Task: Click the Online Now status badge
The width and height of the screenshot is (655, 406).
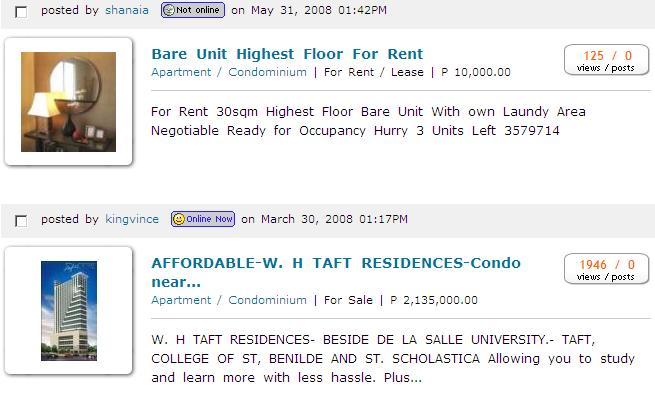Action: click(x=203, y=219)
